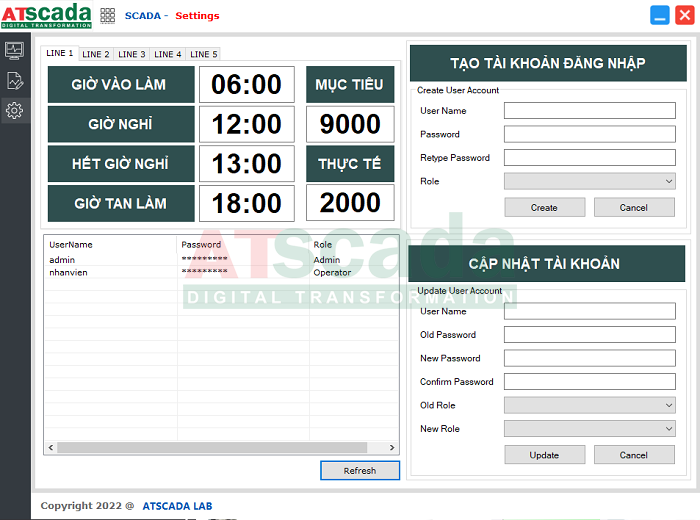Switch to the LINE 3 tab
Image resolution: width=700 pixels, height=520 pixels.
tap(132, 54)
